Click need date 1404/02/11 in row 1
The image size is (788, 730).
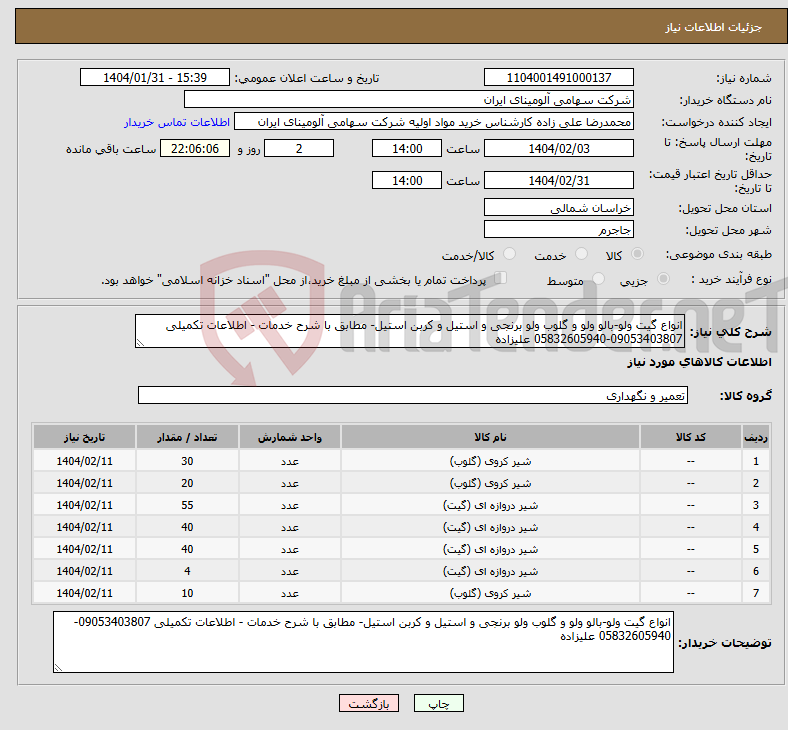click(84, 461)
